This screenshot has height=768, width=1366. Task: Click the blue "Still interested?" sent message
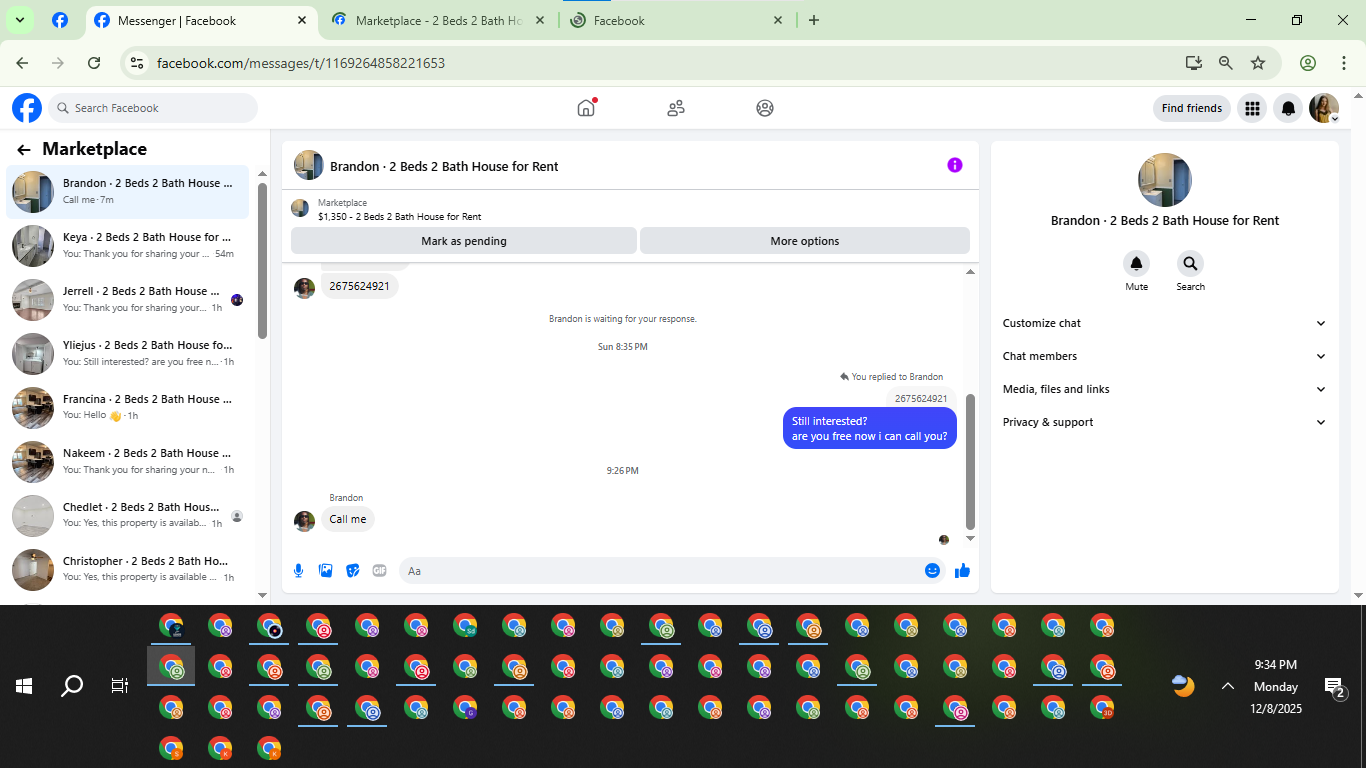(870, 429)
